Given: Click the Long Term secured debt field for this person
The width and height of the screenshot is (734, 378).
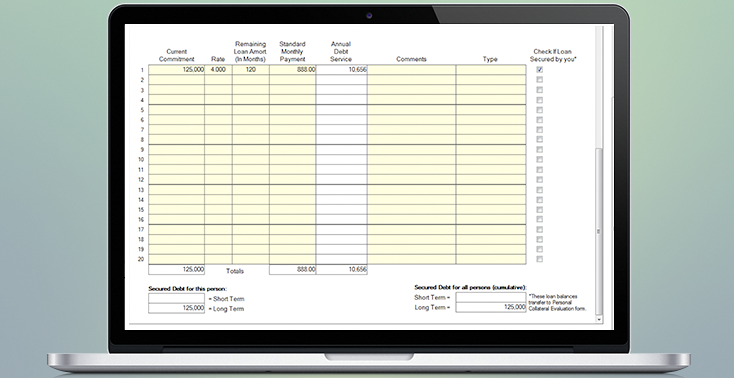Looking at the screenshot, I should point(176,308).
